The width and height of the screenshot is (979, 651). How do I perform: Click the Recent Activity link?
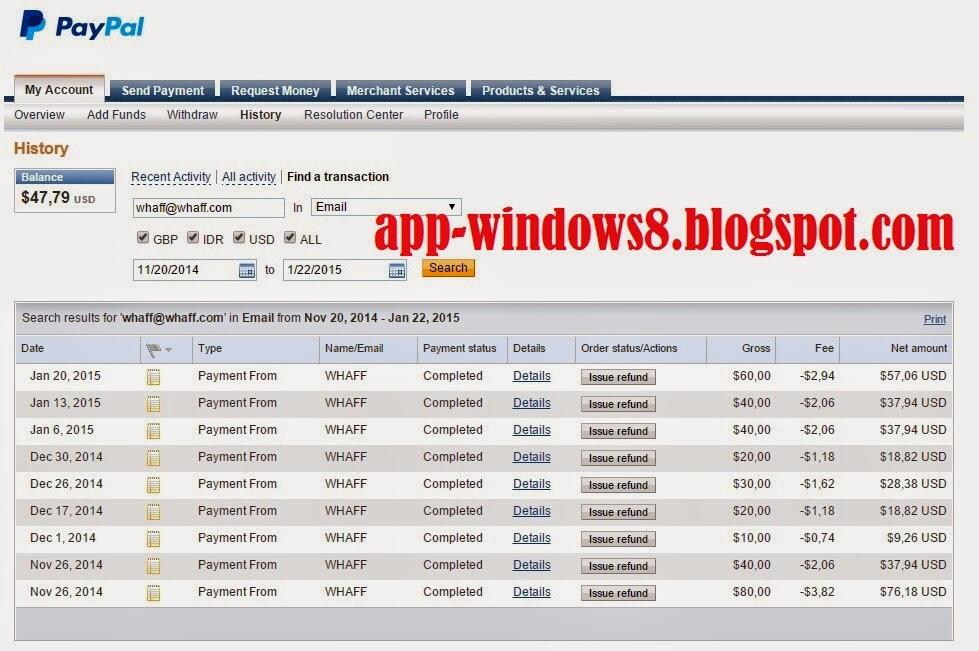(x=171, y=177)
